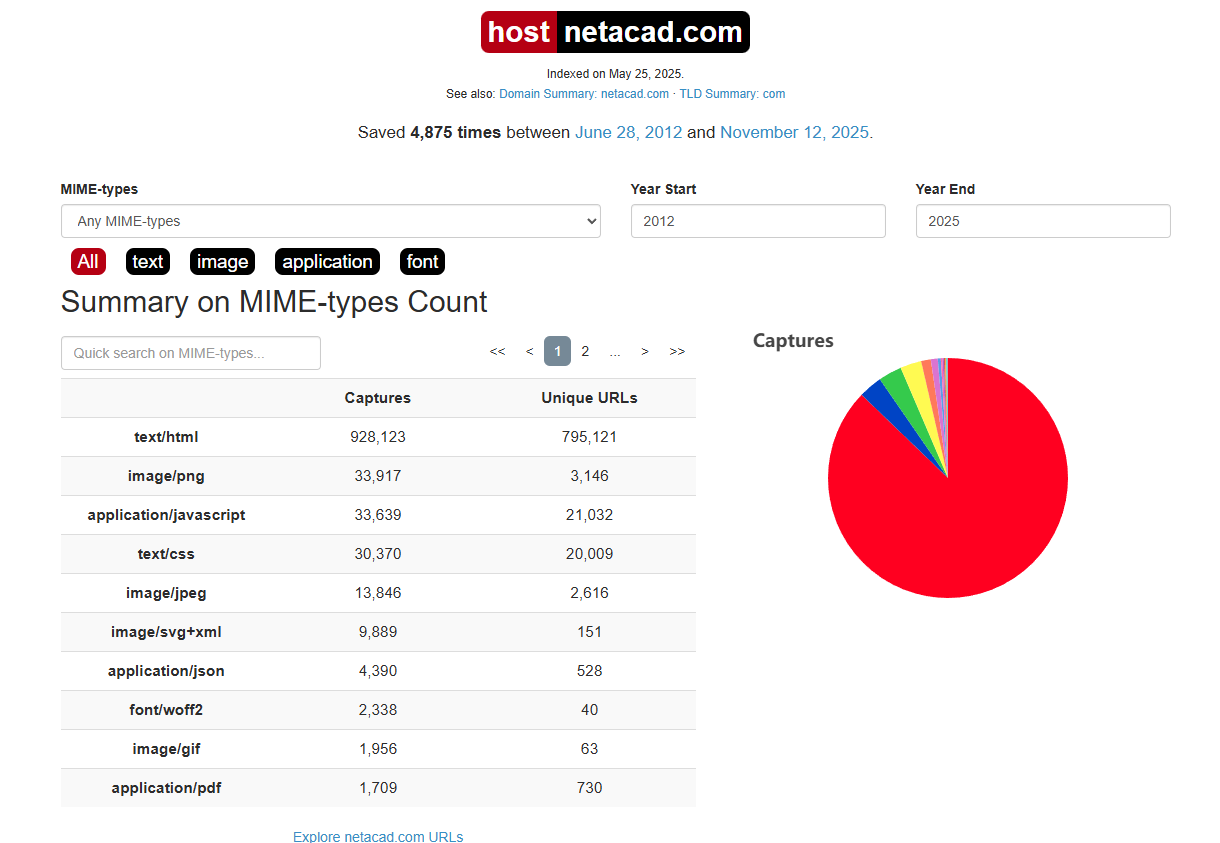The height and width of the screenshot is (843, 1220).
Task: Click the 33,917 captures value
Action: click(x=378, y=476)
